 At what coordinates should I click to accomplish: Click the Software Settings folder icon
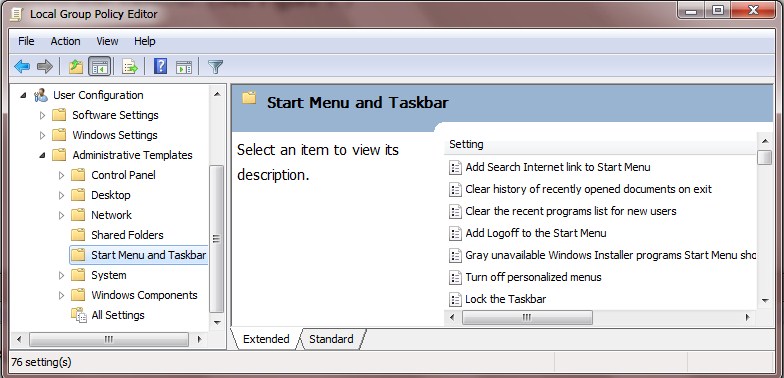pyautogui.click(x=59, y=115)
